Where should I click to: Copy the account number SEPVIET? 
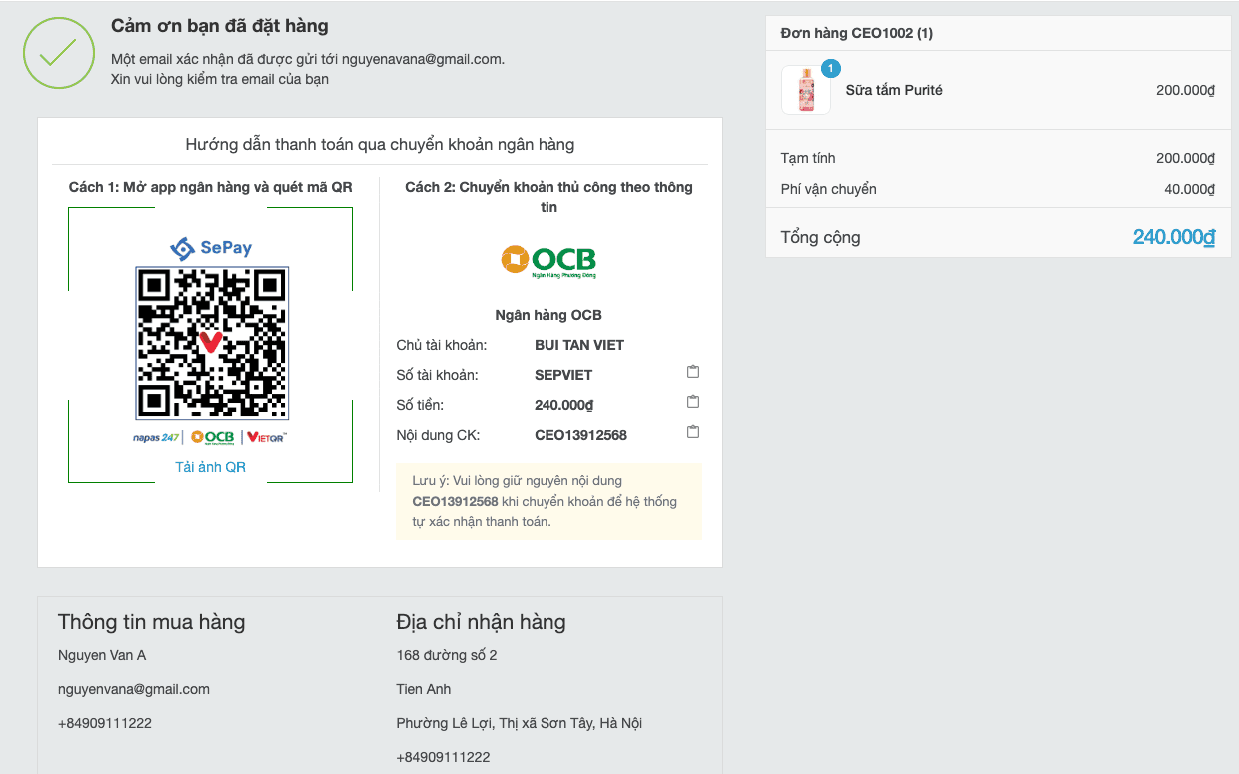click(692, 372)
